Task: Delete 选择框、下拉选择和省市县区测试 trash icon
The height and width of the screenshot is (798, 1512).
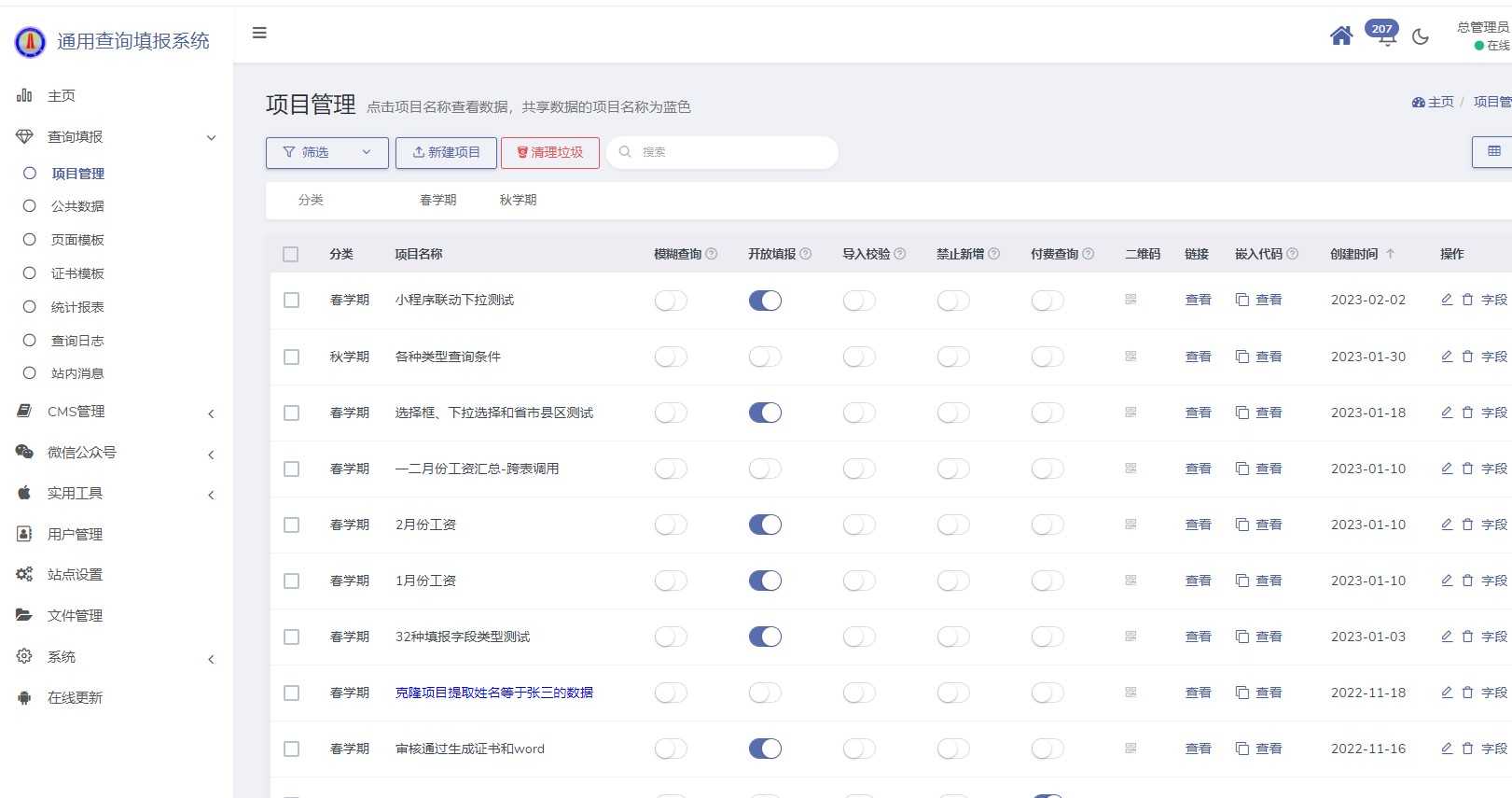Action: point(1467,413)
